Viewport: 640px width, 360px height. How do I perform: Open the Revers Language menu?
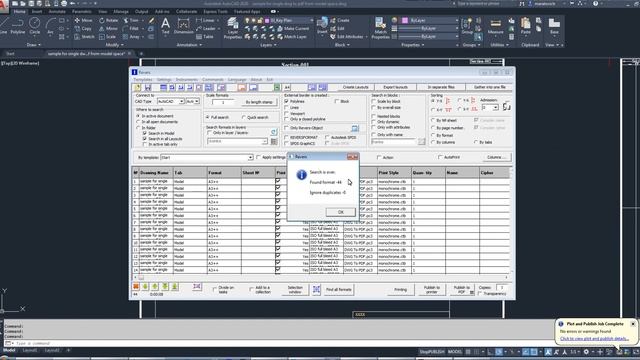pyautogui.click(x=237, y=80)
